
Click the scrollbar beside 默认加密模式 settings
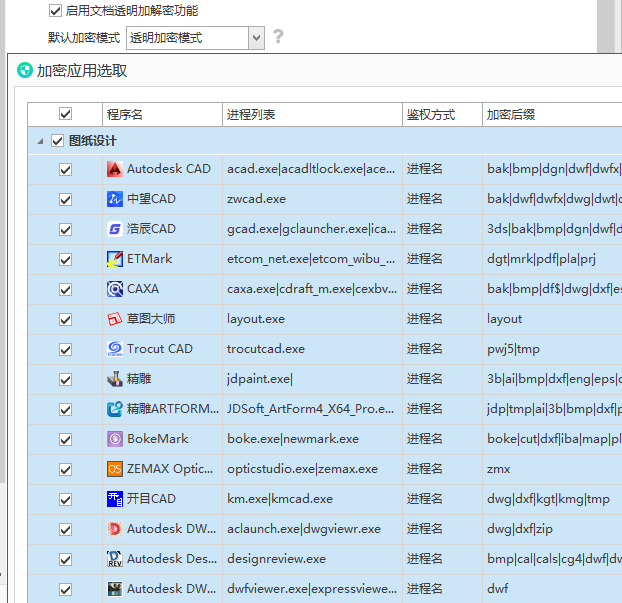click(x=606, y=26)
